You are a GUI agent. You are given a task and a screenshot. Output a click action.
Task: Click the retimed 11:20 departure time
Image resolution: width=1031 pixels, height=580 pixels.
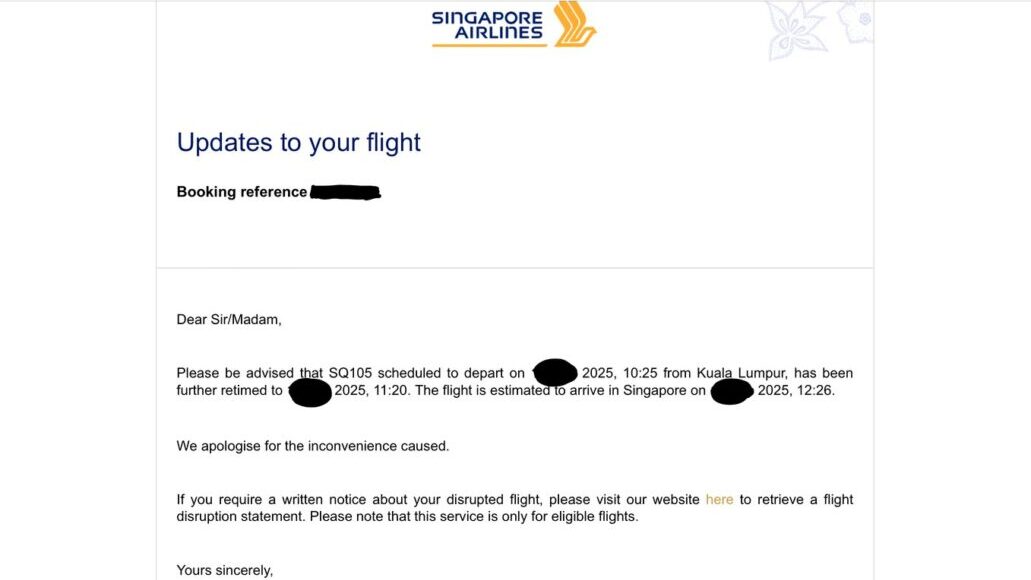[x=390, y=391]
